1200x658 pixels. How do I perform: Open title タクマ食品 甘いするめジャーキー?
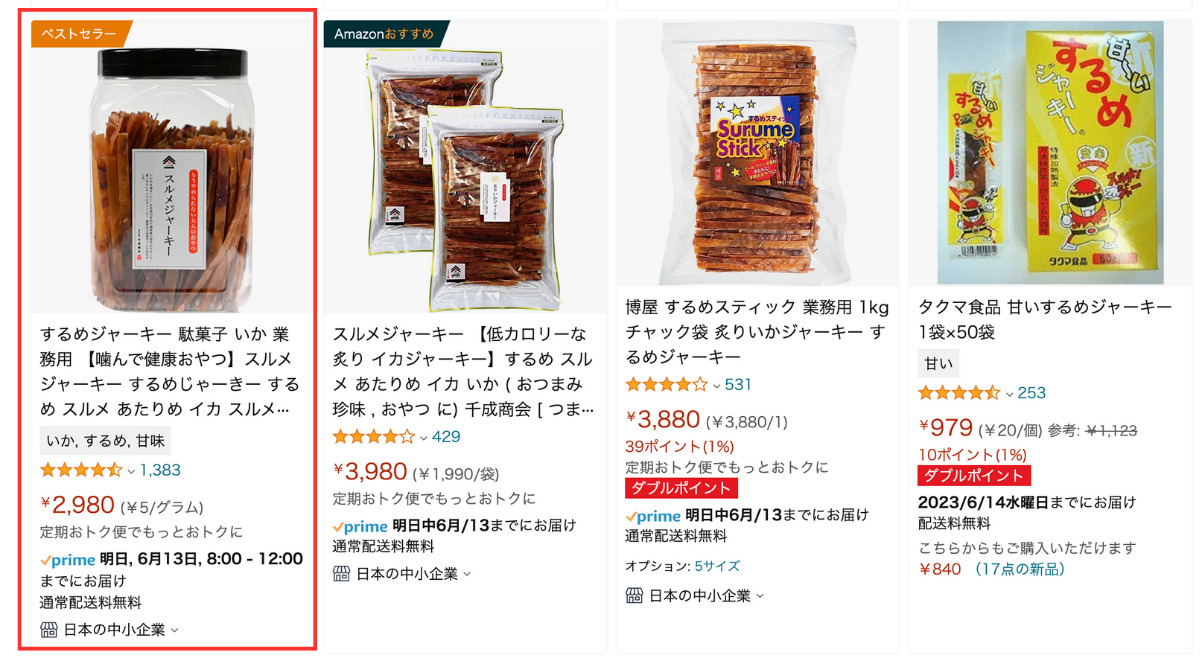(1045, 320)
